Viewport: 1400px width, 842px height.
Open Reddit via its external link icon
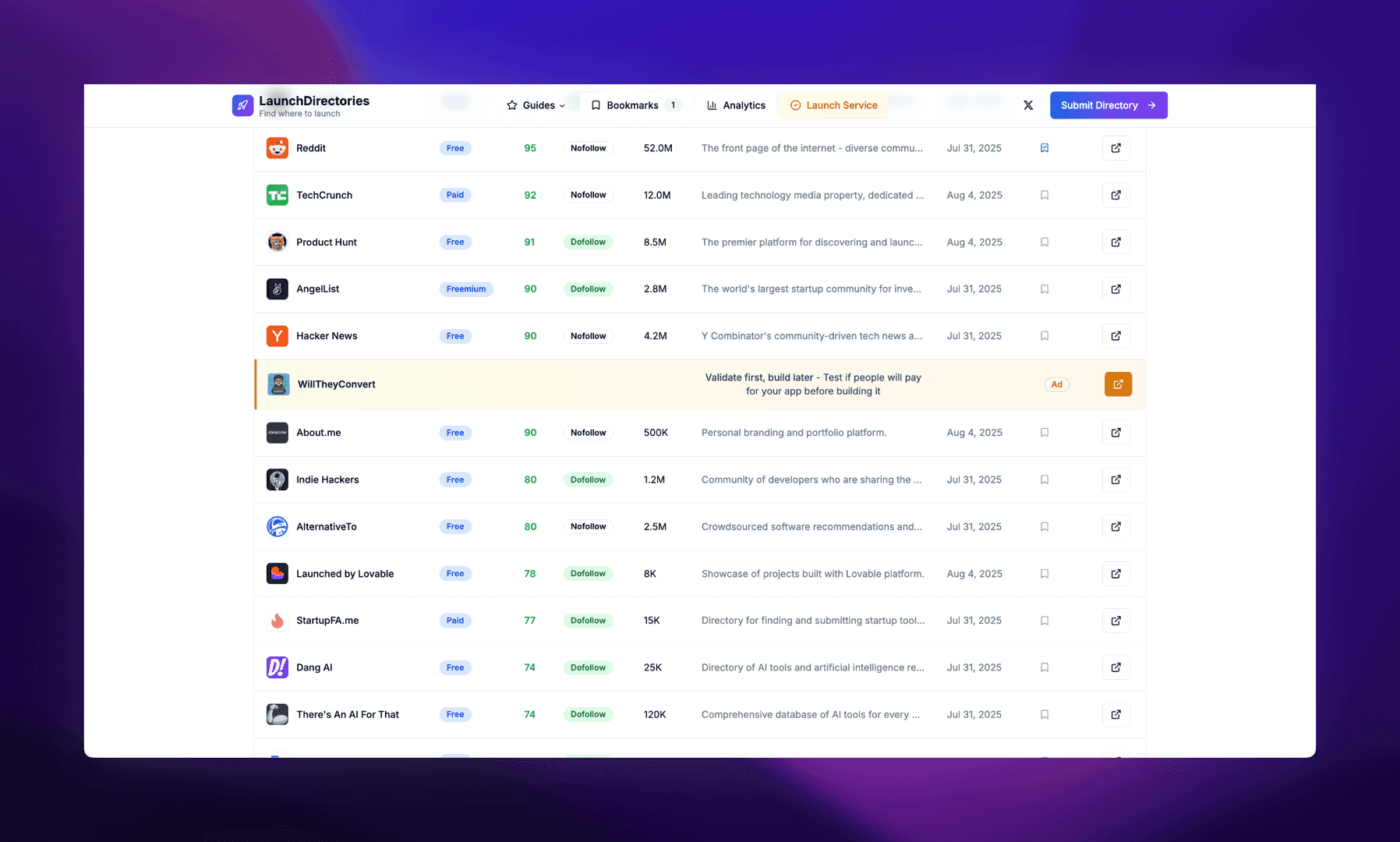1116,147
